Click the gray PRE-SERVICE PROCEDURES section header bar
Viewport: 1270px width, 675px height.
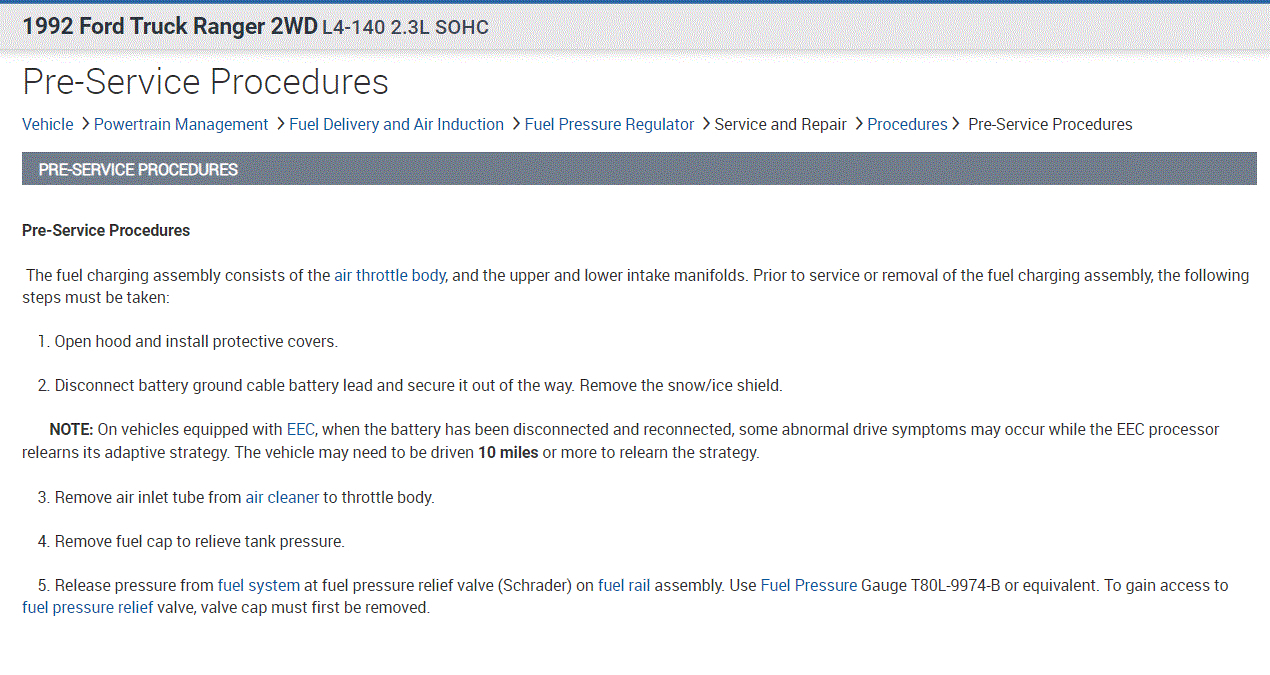click(639, 169)
